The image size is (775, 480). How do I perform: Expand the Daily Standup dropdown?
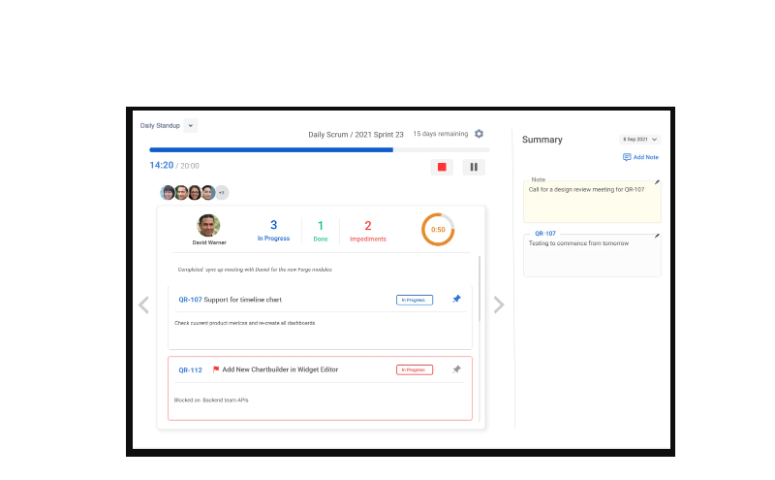pos(191,126)
